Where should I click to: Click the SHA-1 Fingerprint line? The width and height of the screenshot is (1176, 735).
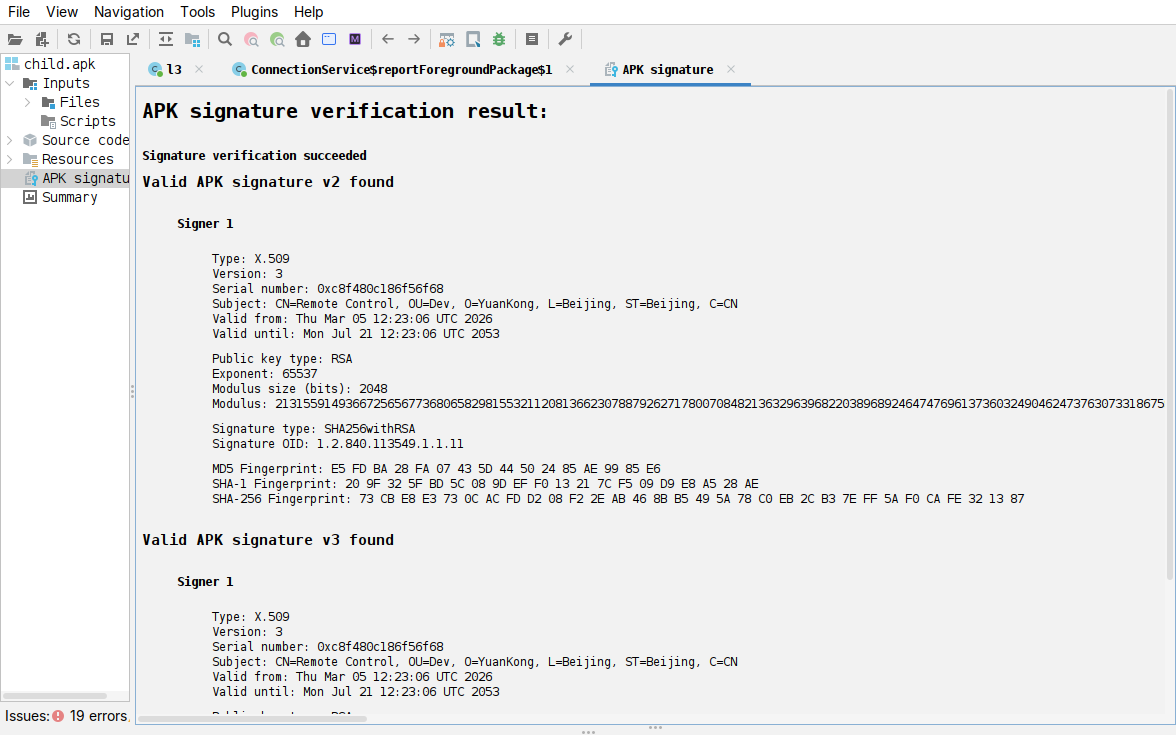click(x=484, y=484)
